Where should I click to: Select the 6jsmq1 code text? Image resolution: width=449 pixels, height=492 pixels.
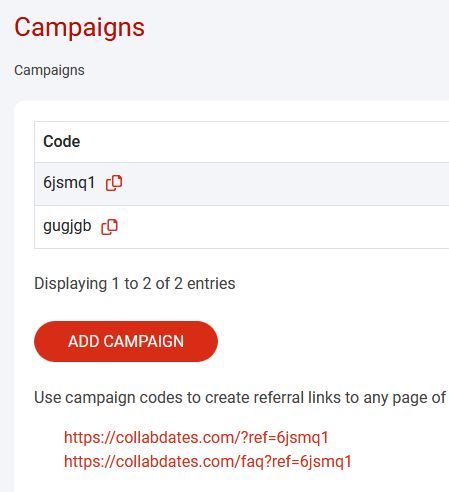click(x=69, y=183)
